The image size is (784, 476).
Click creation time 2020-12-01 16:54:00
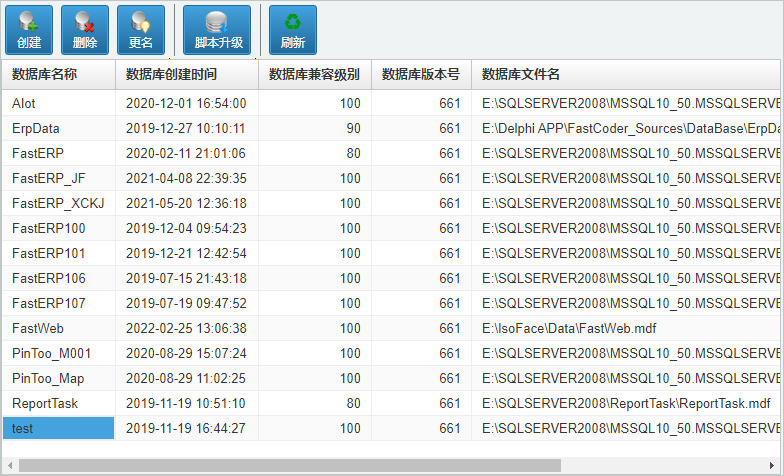(x=186, y=104)
